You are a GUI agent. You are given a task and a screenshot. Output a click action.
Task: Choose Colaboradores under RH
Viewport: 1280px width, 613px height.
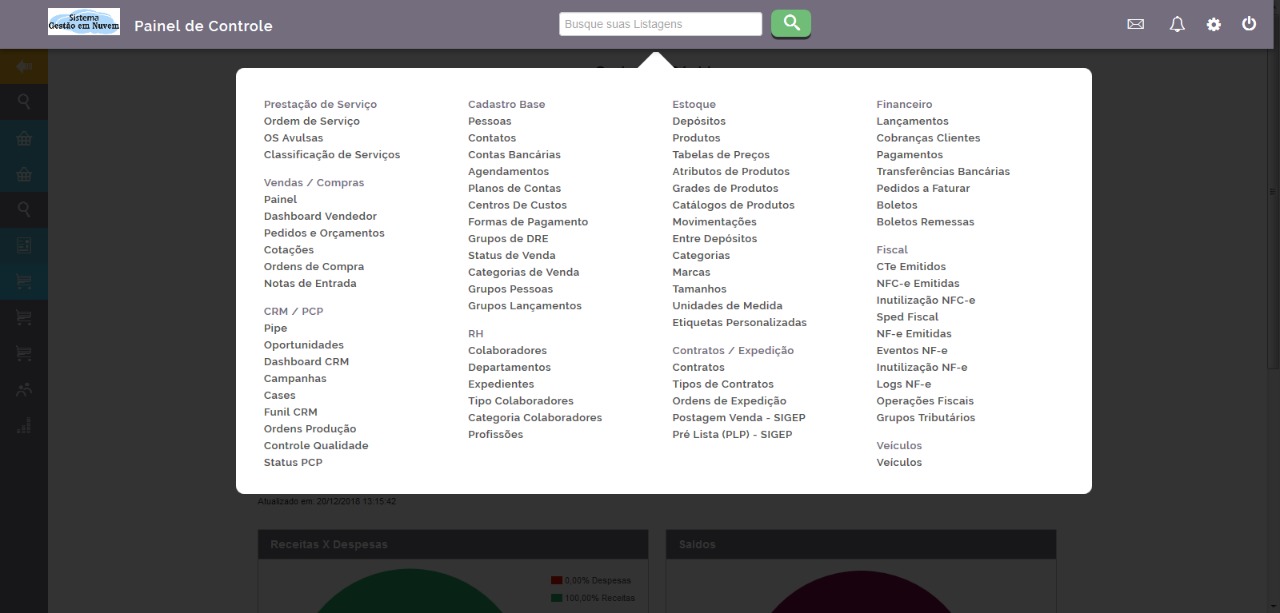507,351
